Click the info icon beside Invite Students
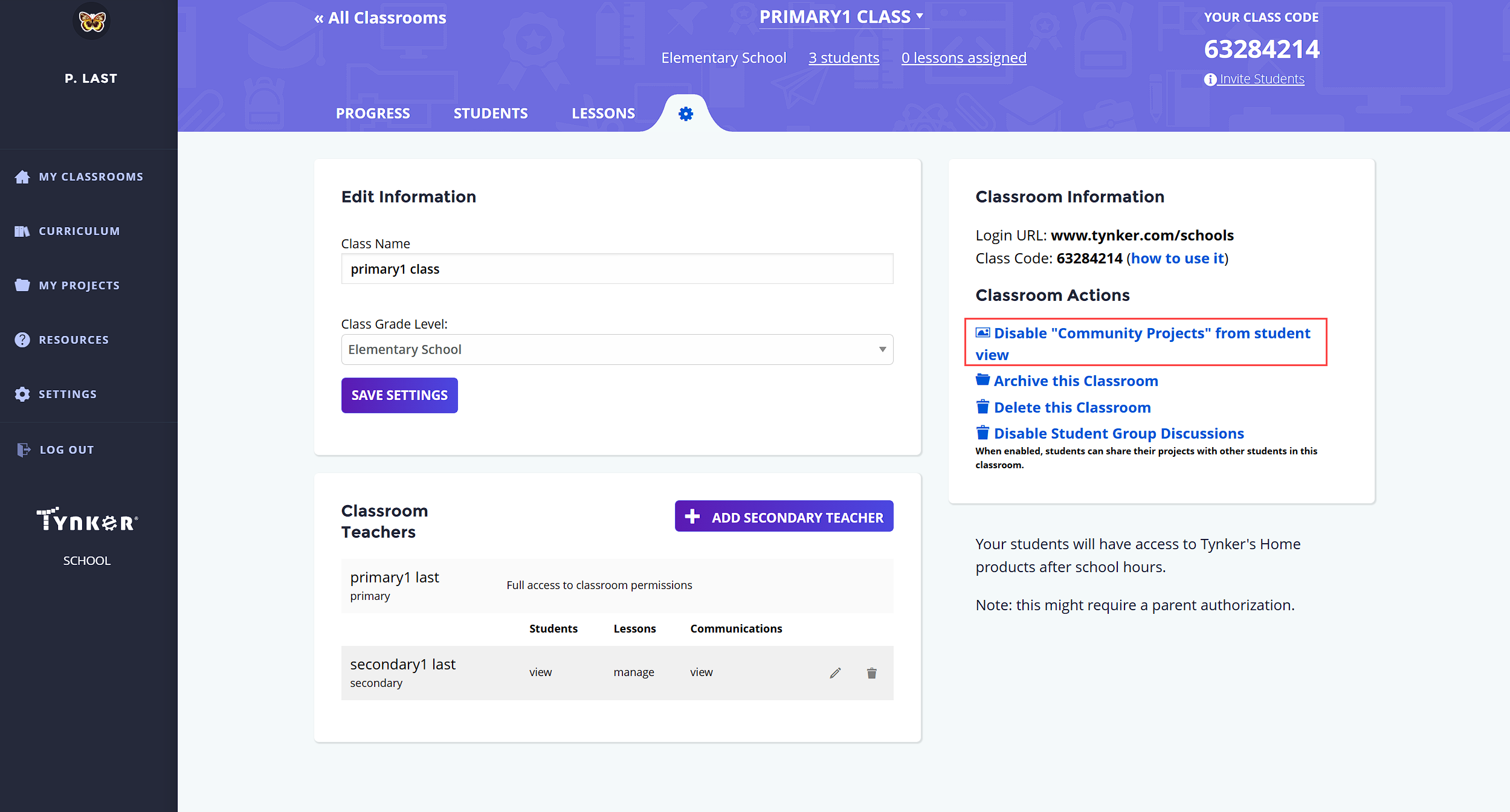This screenshot has height=812, width=1510. 1210,79
